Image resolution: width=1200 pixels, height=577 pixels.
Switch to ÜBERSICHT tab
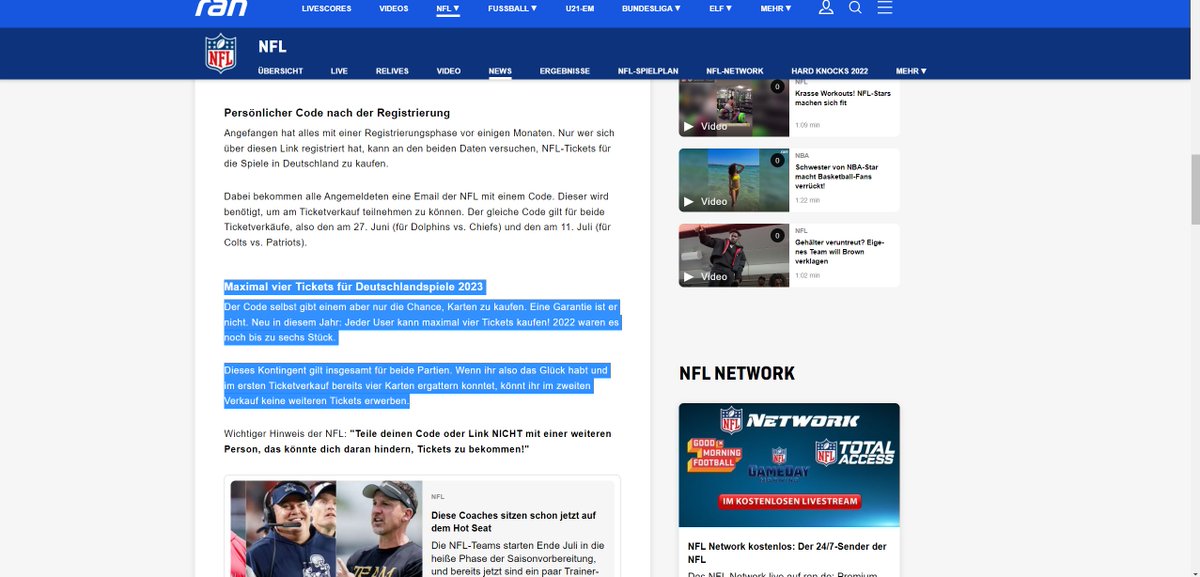pyautogui.click(x=280, y=71)
